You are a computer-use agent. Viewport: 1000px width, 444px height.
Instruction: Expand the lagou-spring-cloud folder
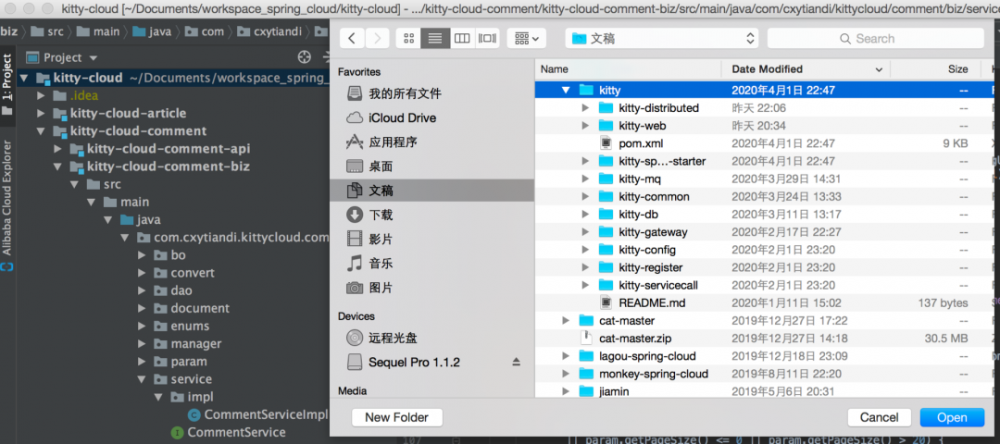pyautogui.click(x=565, y=356)
